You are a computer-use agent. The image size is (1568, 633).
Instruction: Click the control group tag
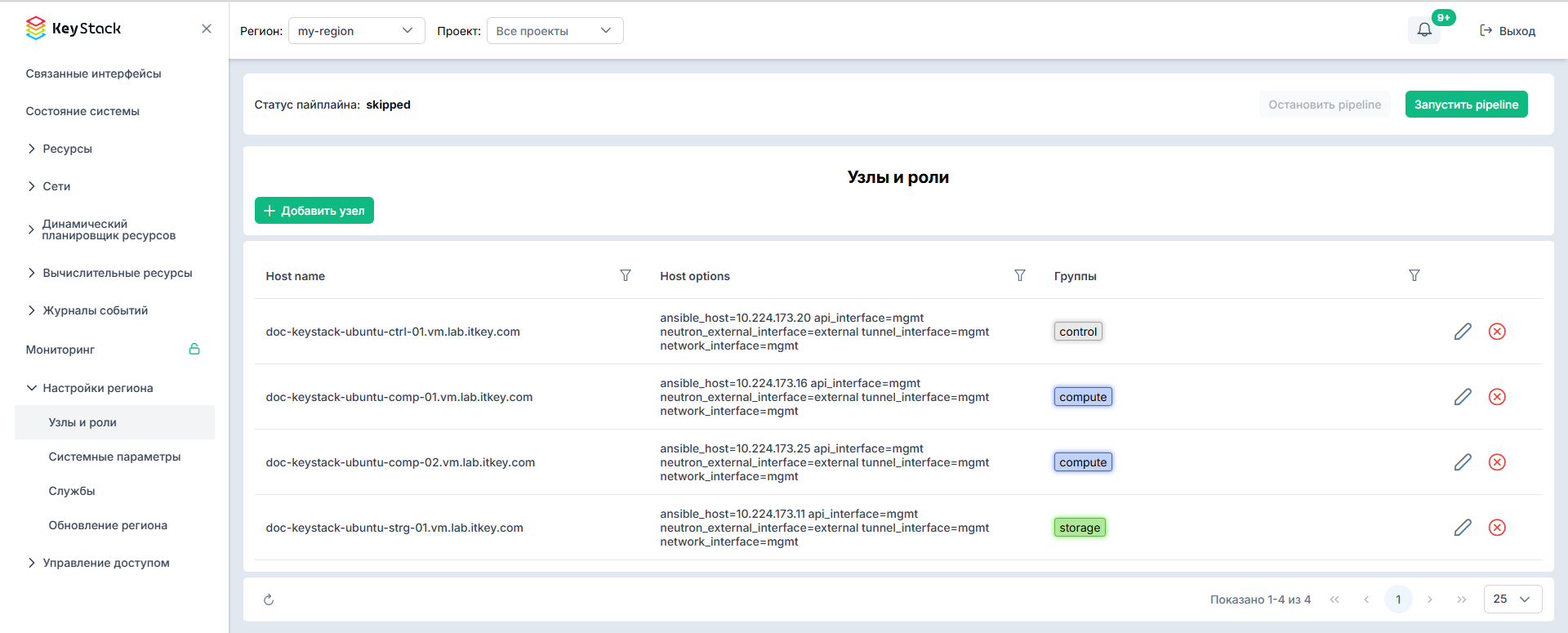point(1078,332)
